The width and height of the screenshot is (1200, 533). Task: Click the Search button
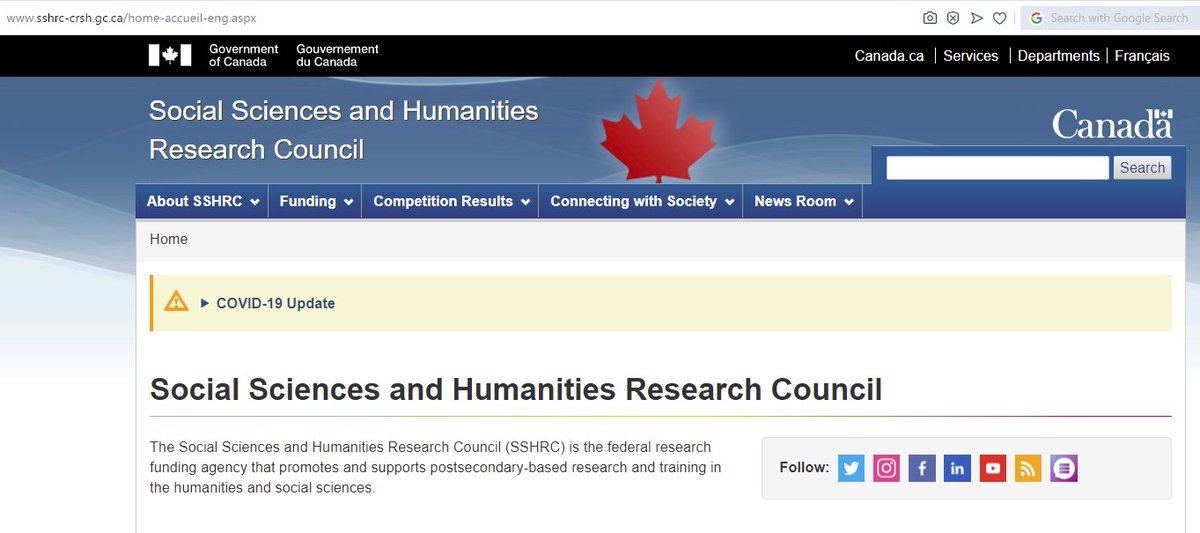[x=1142, y=168]
